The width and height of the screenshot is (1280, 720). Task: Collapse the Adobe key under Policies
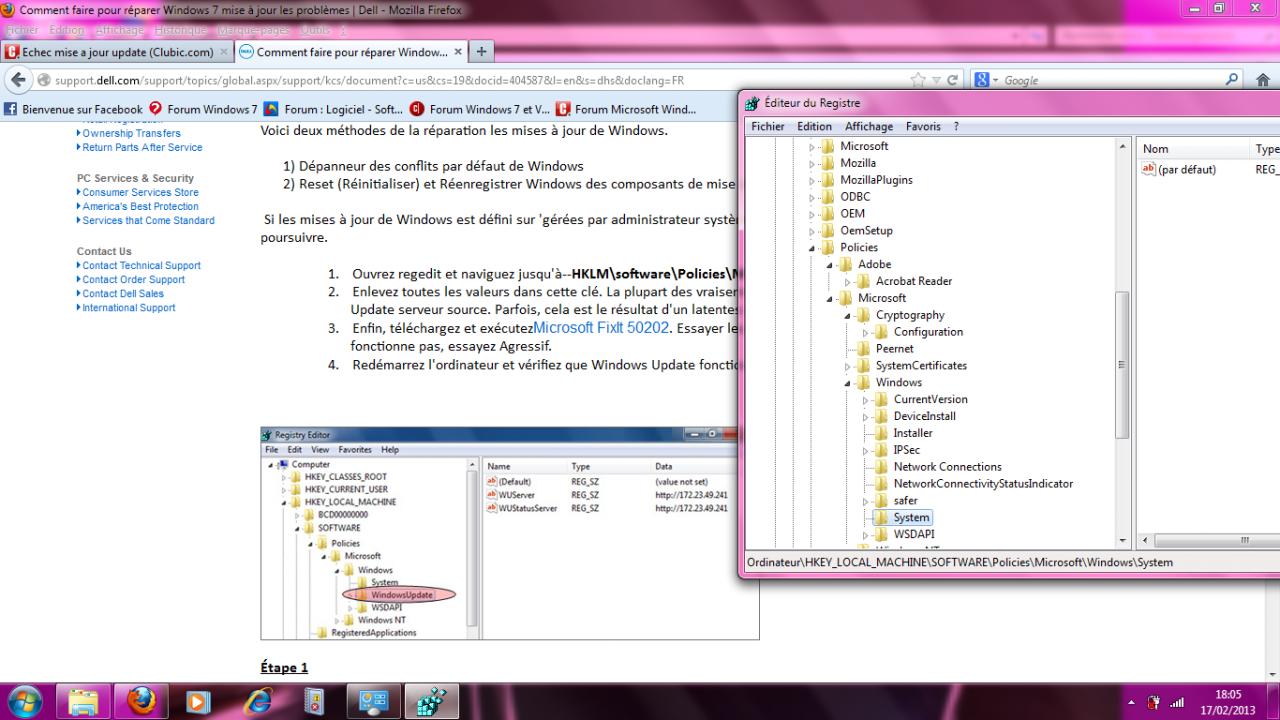tap(830, 265)
